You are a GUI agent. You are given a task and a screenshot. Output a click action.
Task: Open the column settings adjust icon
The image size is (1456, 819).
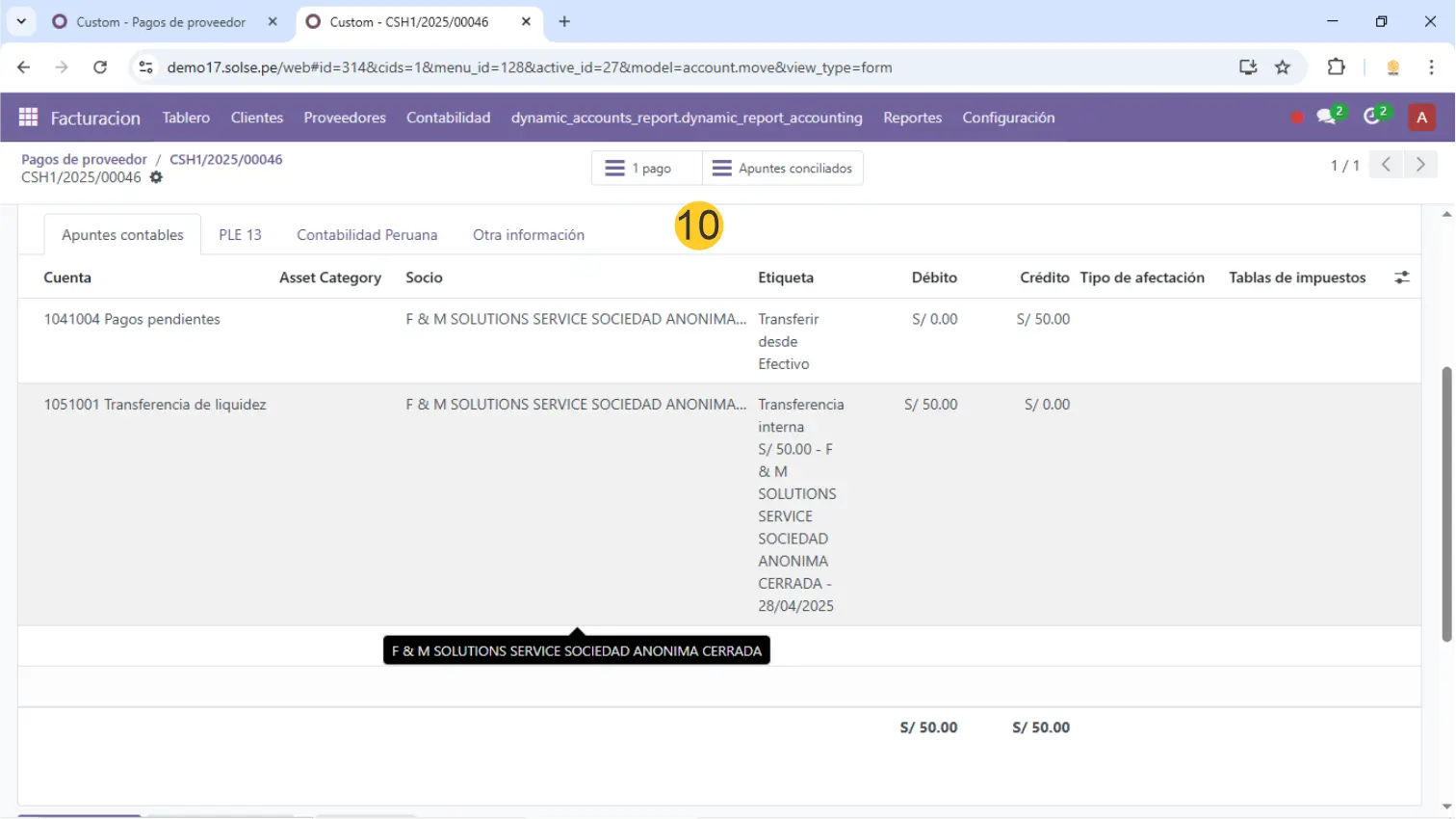coord(1402,277)
